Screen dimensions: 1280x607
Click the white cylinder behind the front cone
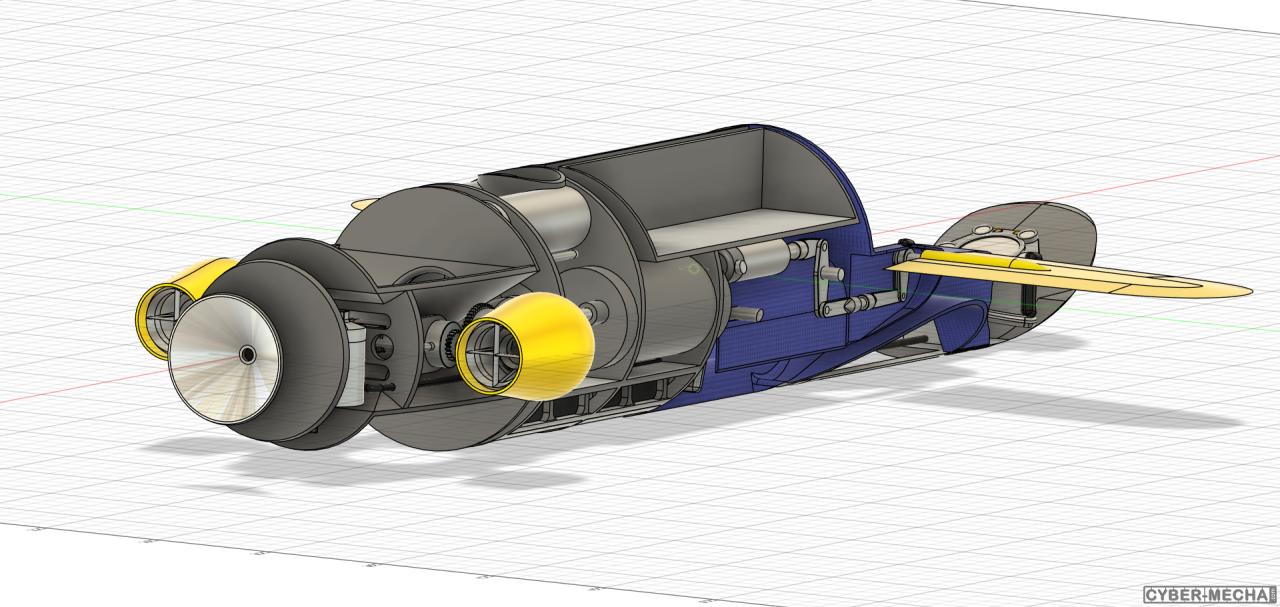pyautogui.click(x=350, y=360)
